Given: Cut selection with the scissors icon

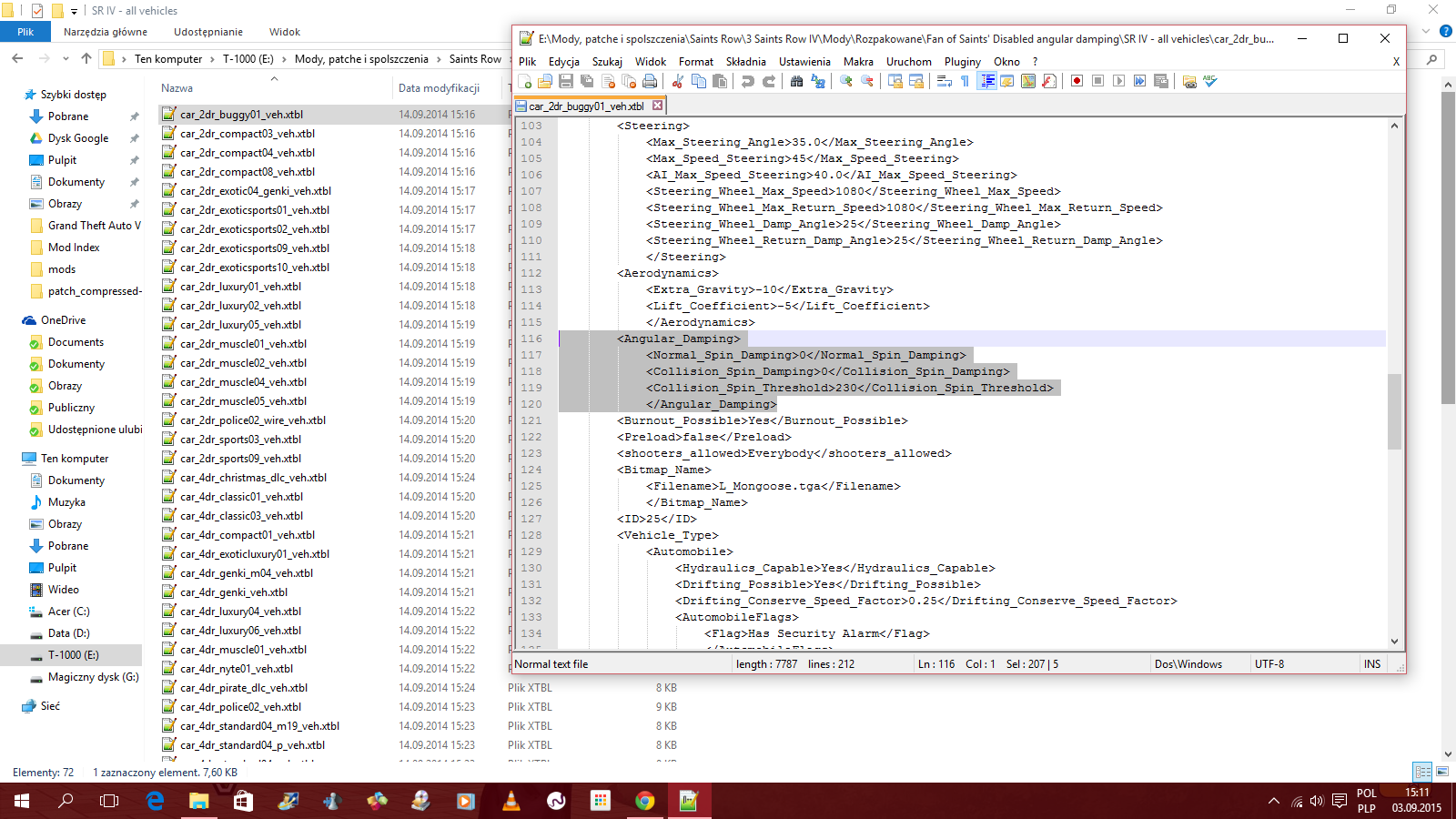Looking at the screenshot, I should [678, 81].
